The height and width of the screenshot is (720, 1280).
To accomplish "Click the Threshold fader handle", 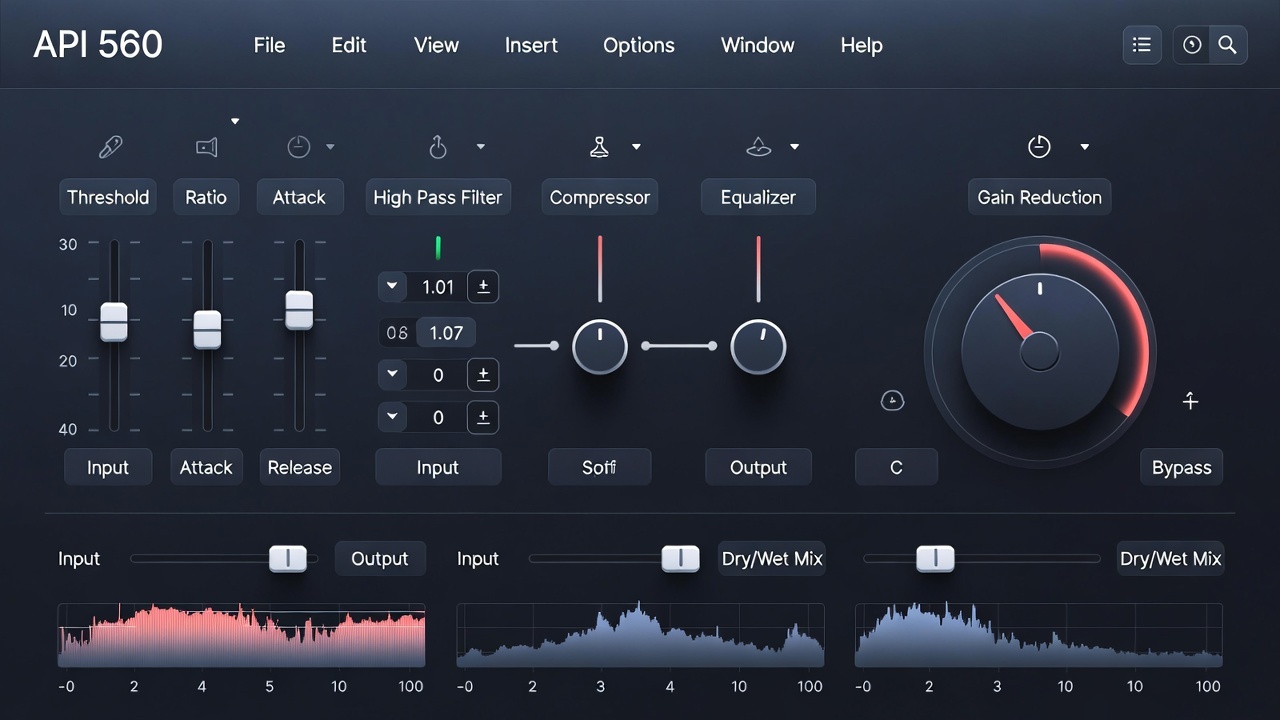I will tap(114, 322).
